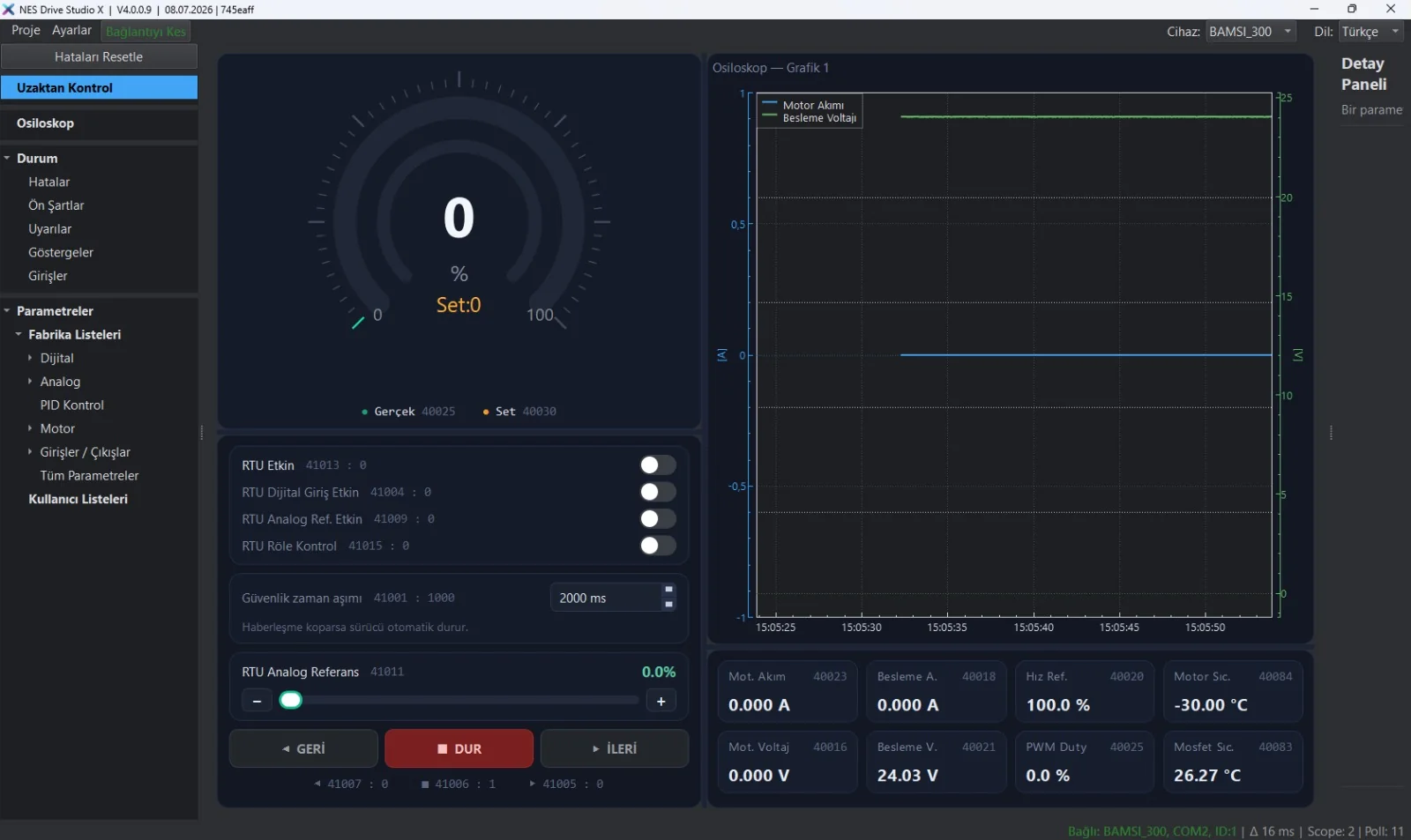Open the Proje menu

point(26,31)
